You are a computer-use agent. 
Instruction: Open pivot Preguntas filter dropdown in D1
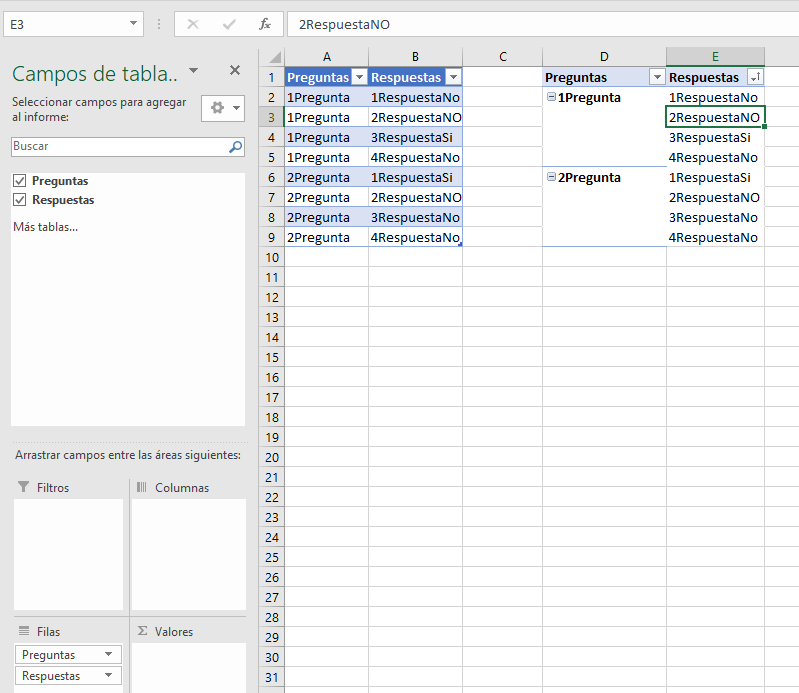point(657,77)
